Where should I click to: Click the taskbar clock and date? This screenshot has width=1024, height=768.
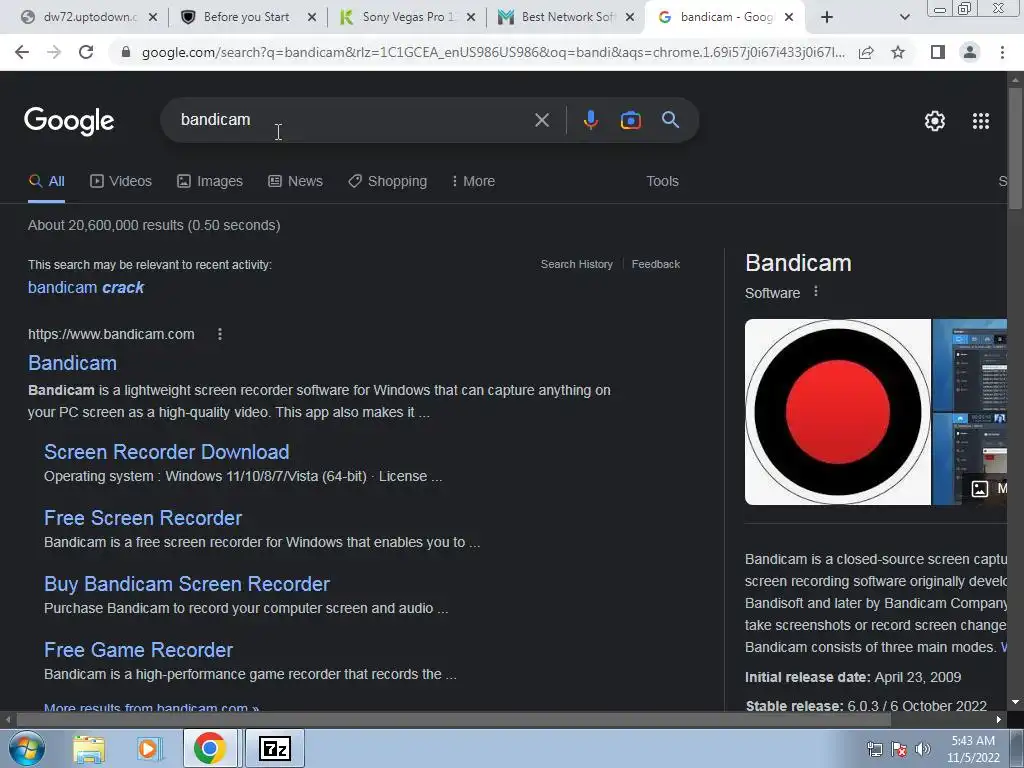[x=973, y=749]
